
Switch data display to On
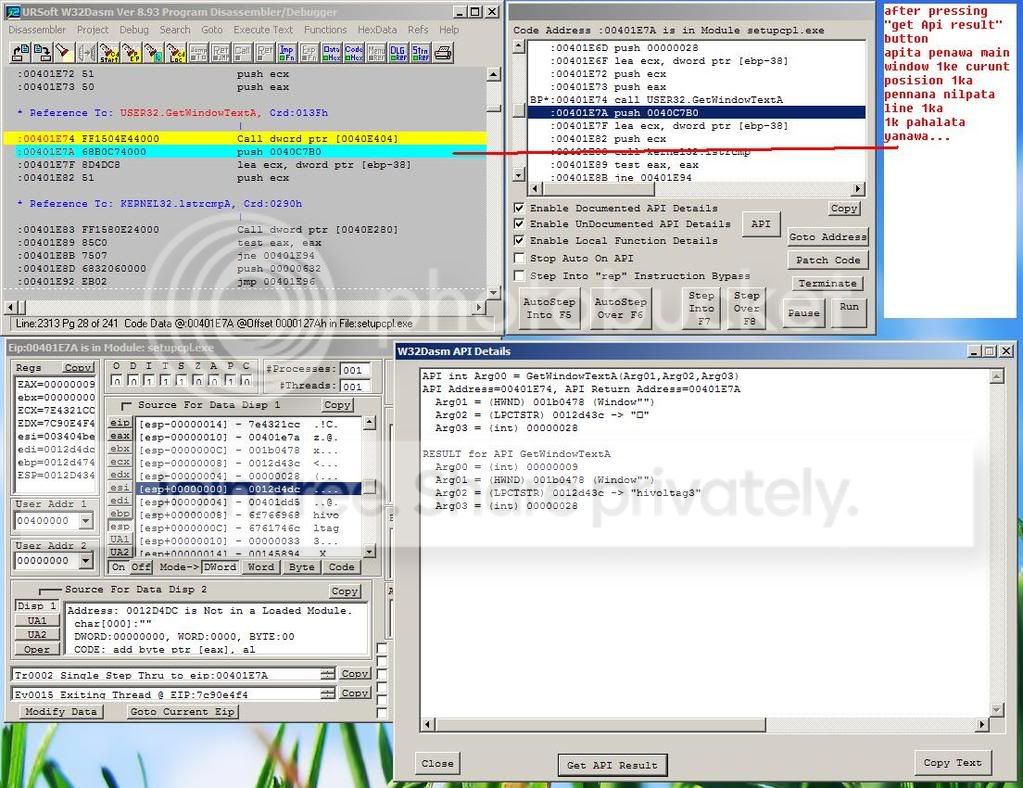click(x=118, y=567)
